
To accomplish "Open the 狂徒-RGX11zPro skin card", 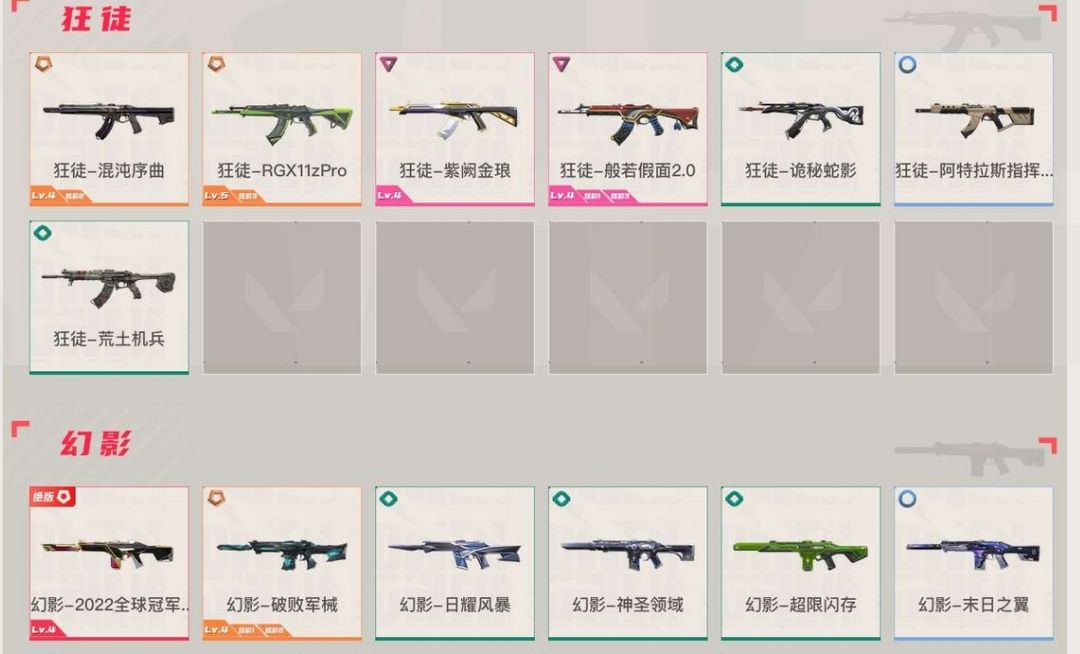I will click(282, 129).
